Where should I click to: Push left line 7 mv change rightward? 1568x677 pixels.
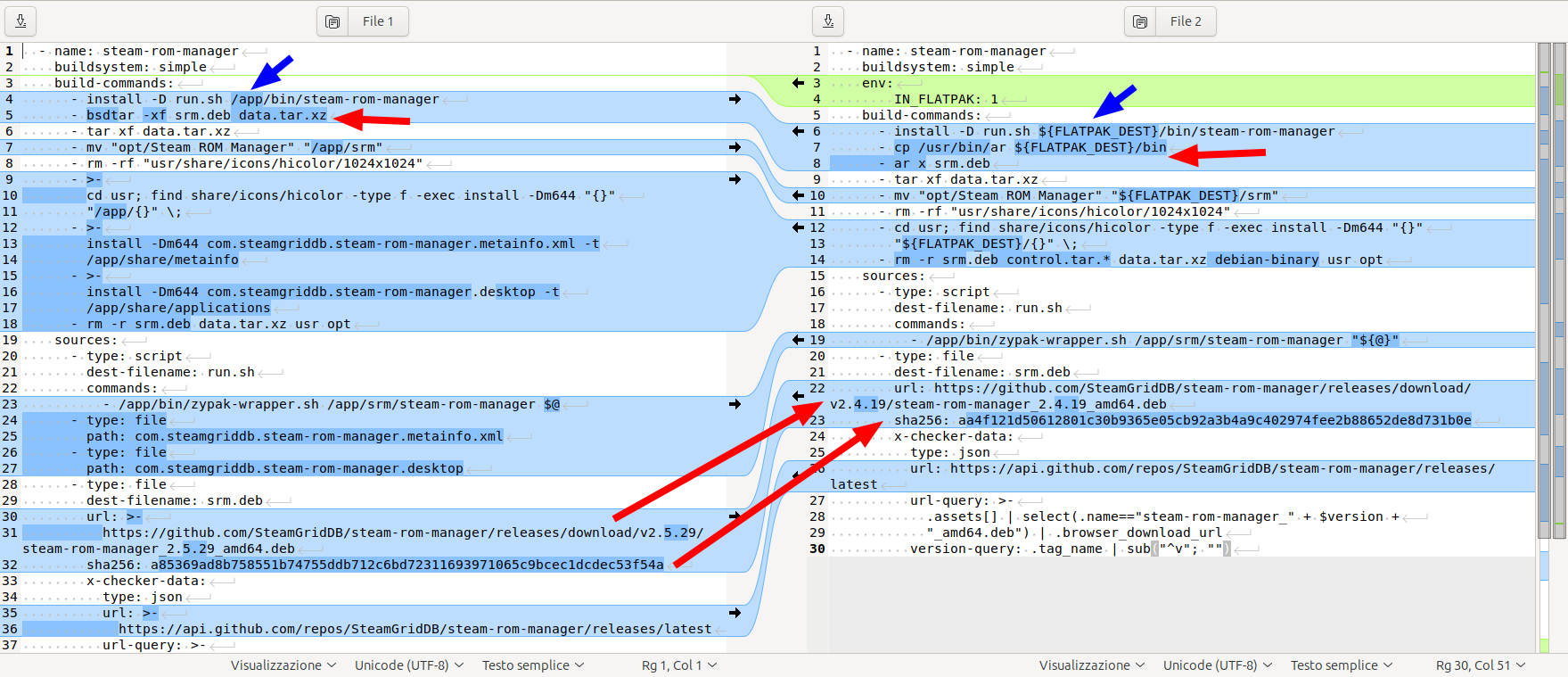coord(735,147)
